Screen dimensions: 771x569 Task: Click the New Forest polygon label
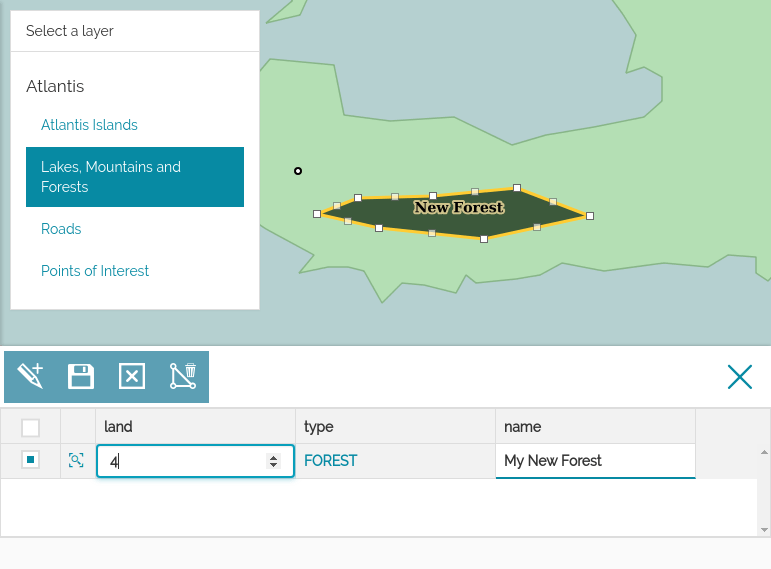pos(459,208)
